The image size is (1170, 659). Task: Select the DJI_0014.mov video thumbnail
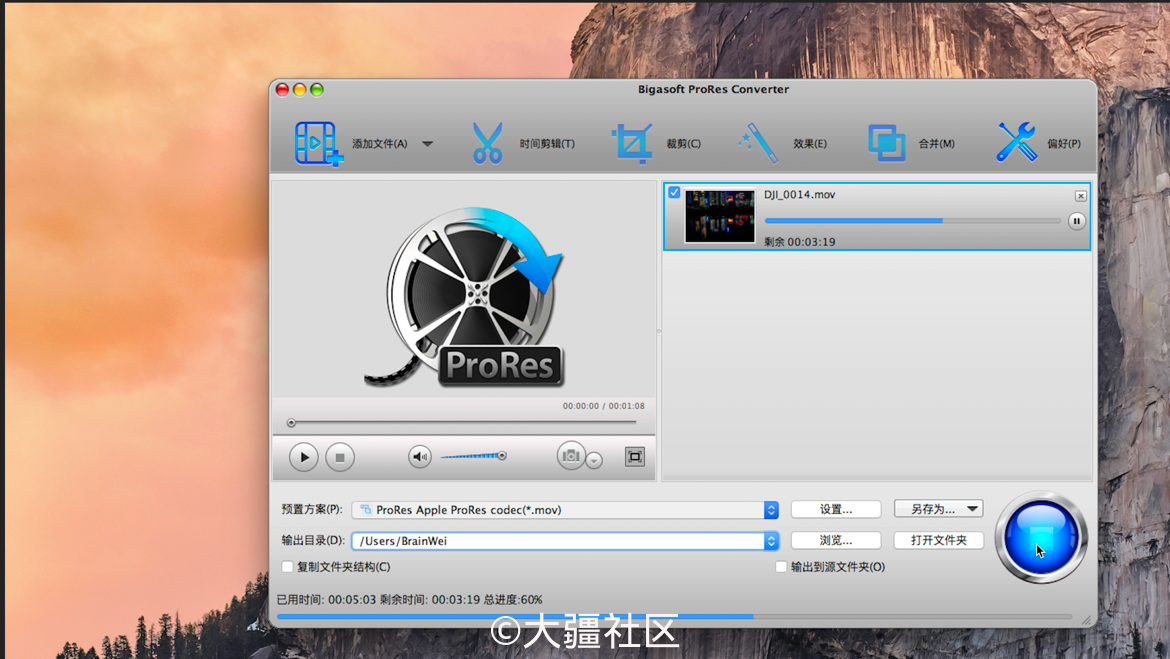720,216
